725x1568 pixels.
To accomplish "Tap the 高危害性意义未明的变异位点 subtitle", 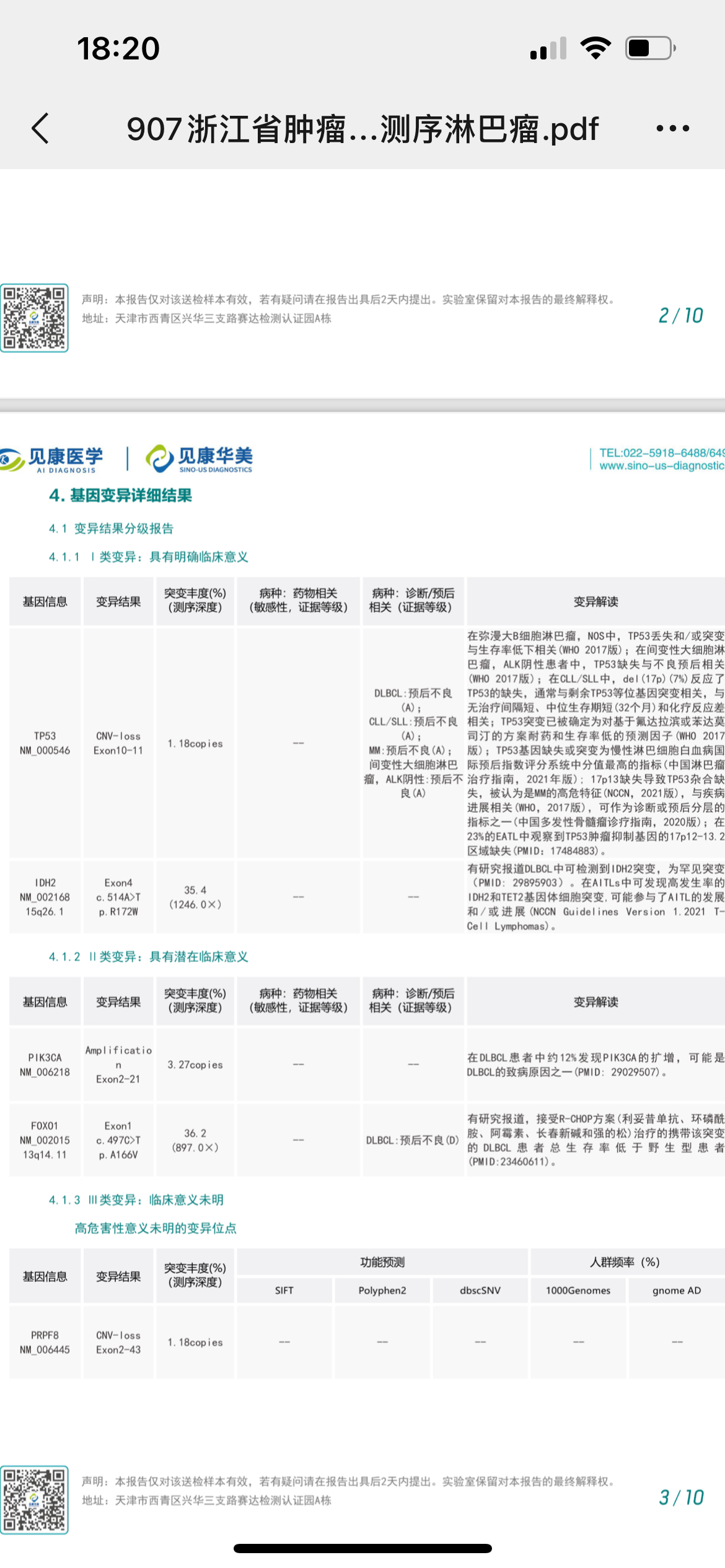I will [156, 1228].
